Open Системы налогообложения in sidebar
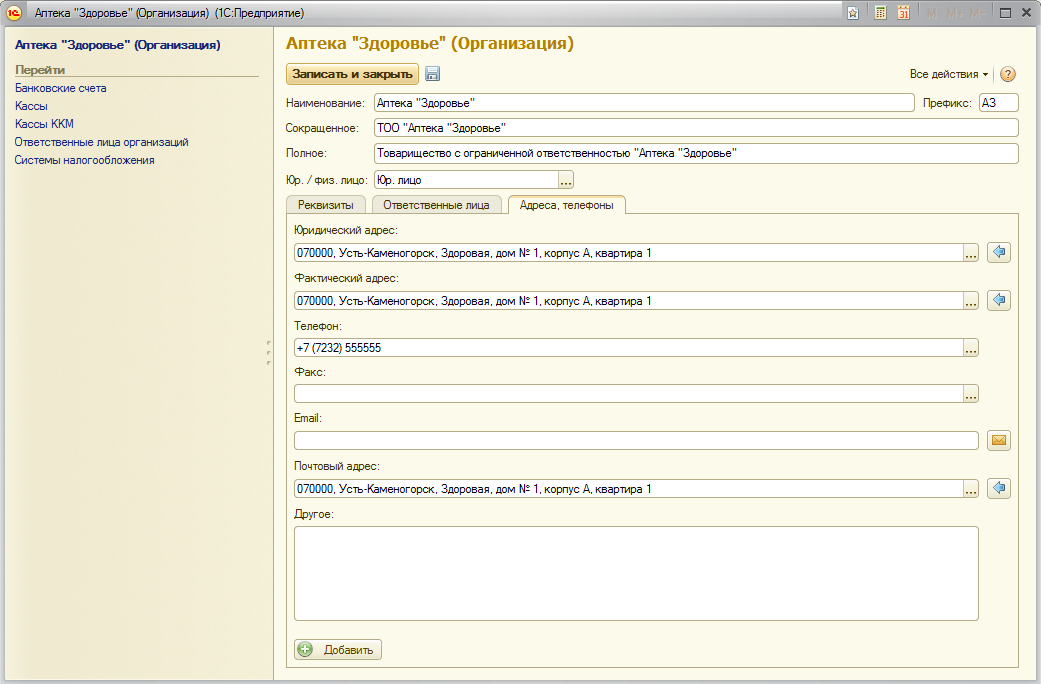Screen dimensions: 1041x684 click(x=84, y=160)
